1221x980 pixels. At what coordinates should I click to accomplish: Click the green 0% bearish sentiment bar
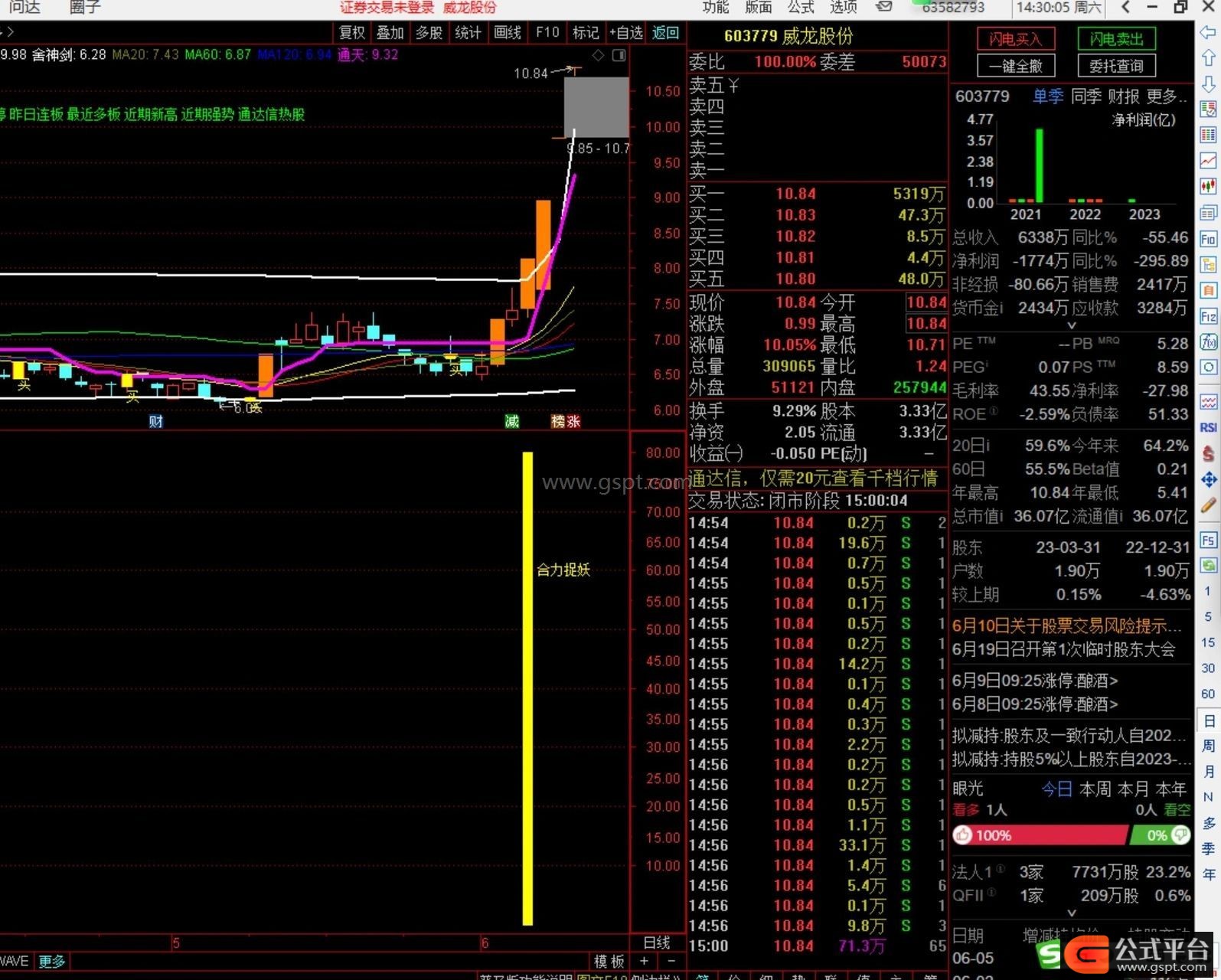(1161, 835)
